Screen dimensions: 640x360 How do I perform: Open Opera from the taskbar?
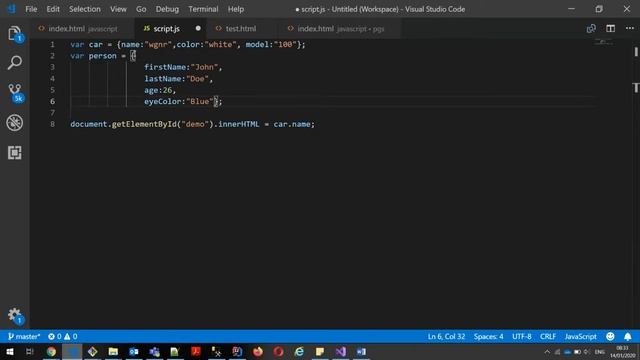[x=278, y=351]
